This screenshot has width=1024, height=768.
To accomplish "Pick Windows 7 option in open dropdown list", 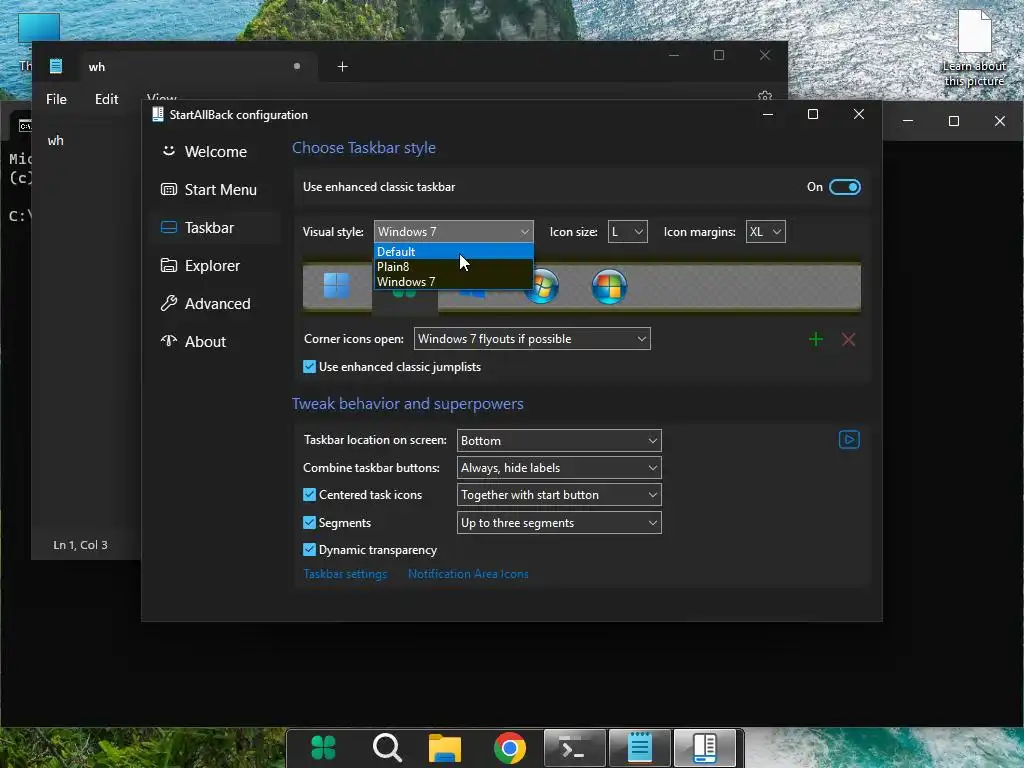I will [x=453, y=281].
